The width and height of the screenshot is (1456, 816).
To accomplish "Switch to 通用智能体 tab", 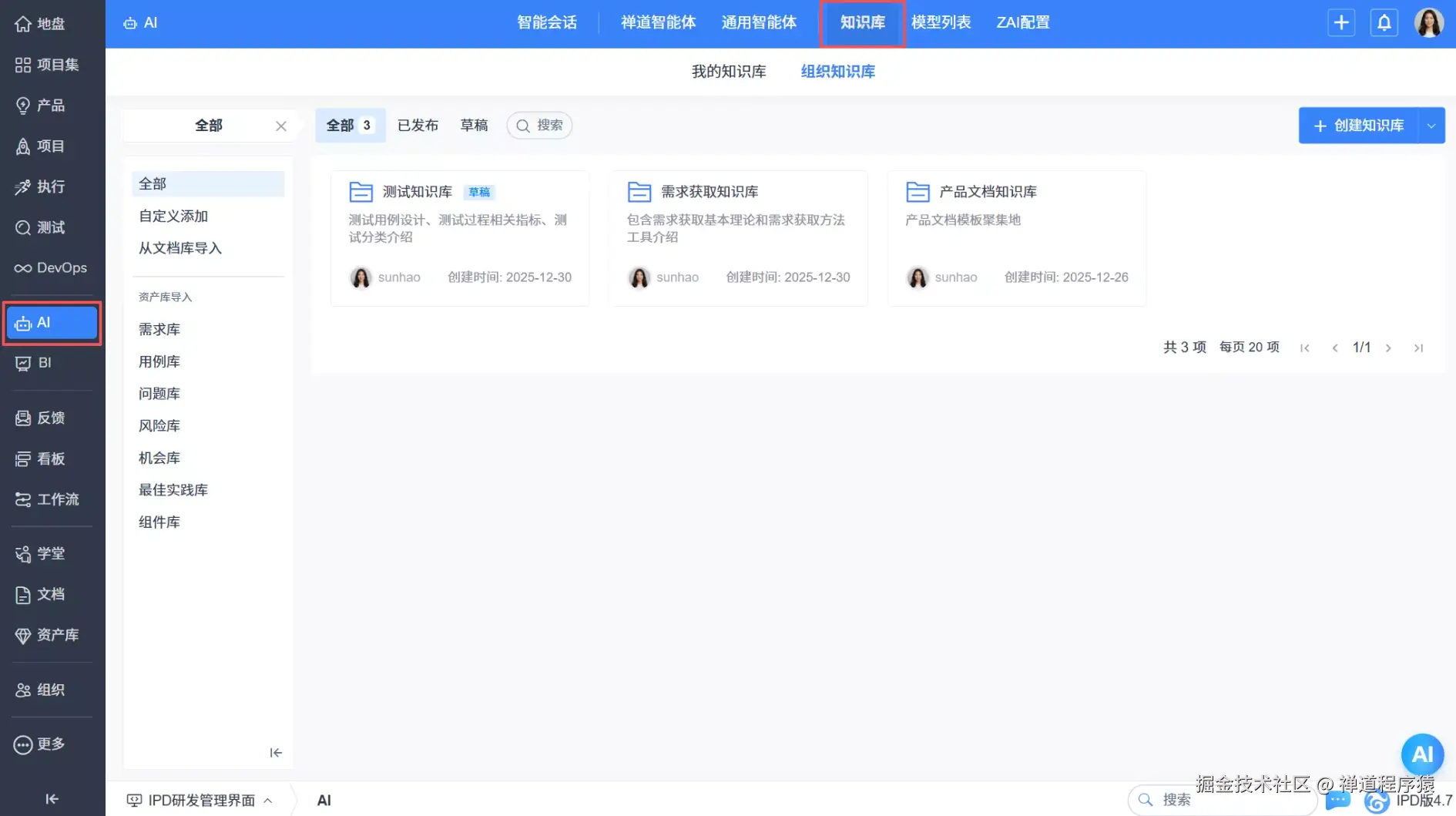I will (759, 23).
